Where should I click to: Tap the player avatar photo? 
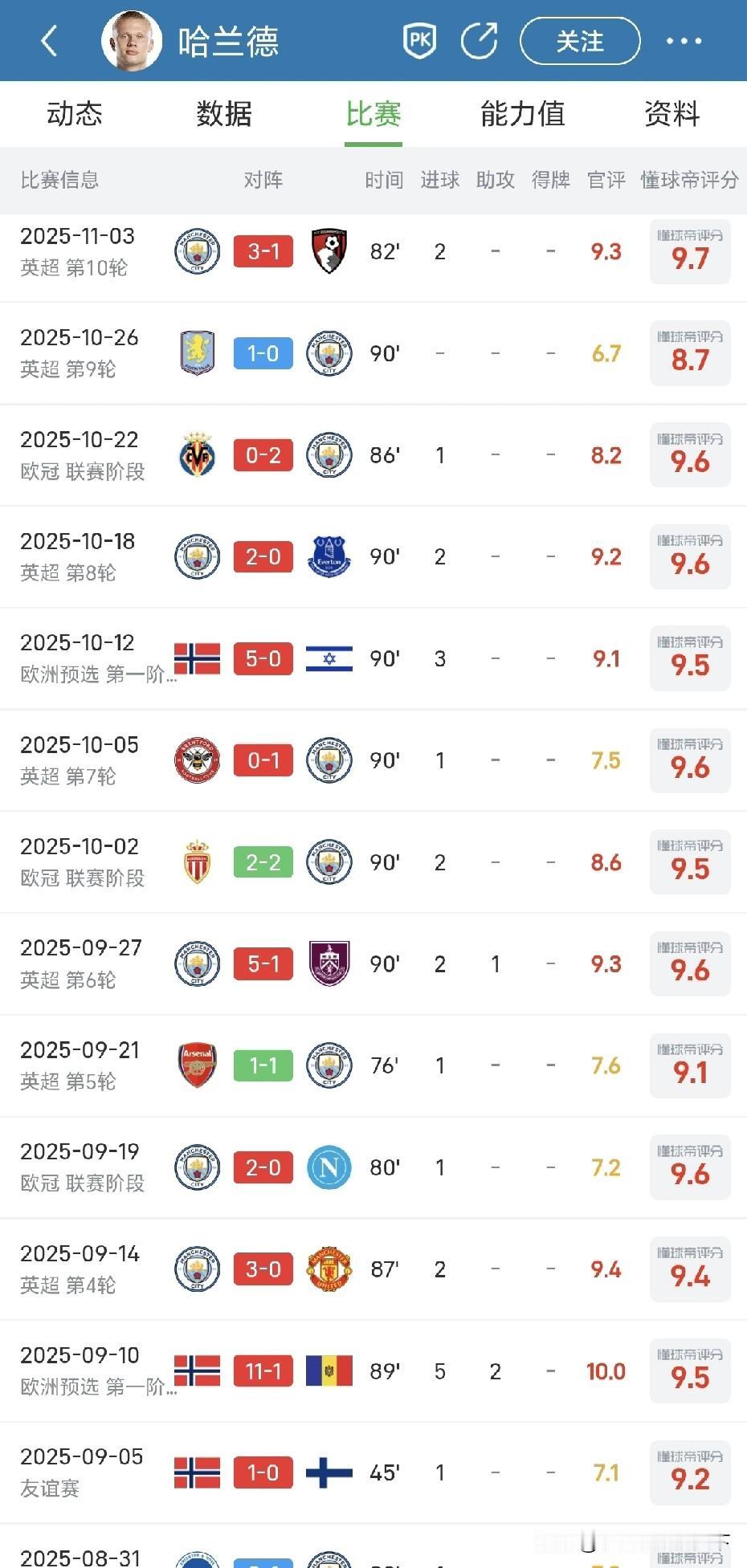coord(131,40)
